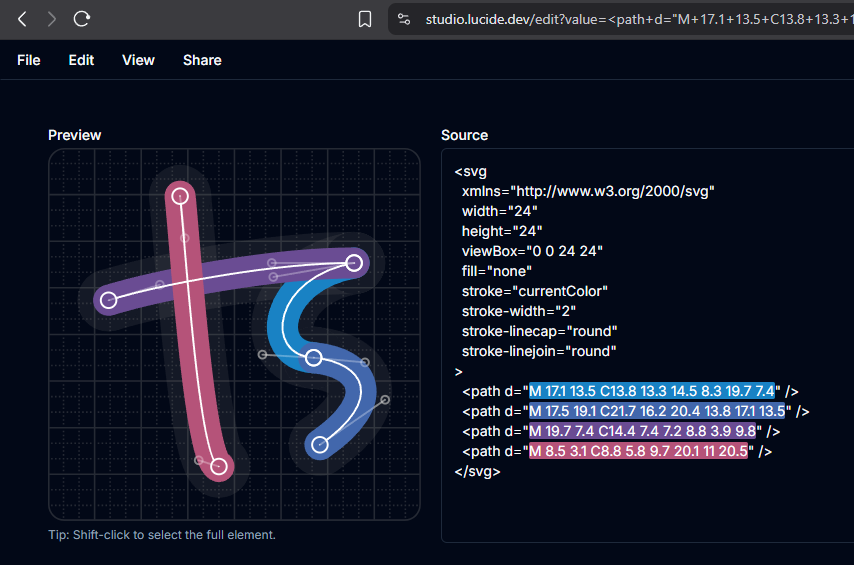The width and height of the screenshot is (854, 565).
Task: Click the studio.lucide.dev URL in address bar
Action: pyautogui.click(x=639, y=19)
